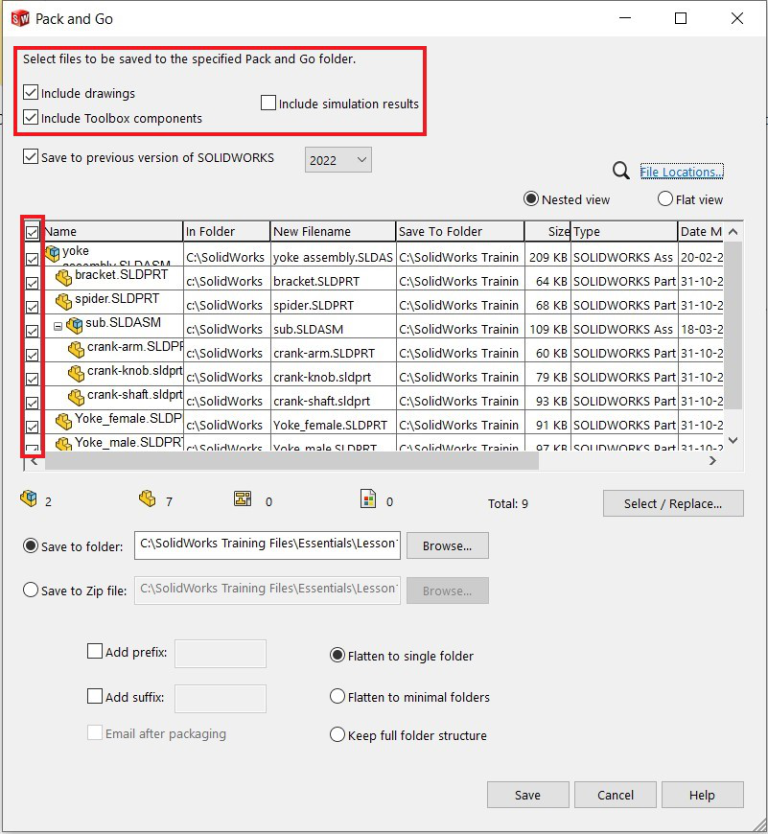Sort by the New Filename column header

pyautogui.click(x=333, y=231)
